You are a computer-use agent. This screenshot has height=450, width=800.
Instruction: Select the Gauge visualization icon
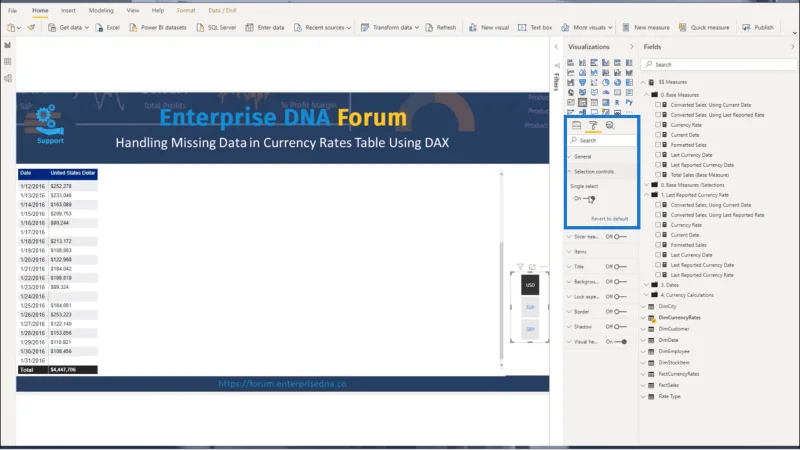[606, 92]
